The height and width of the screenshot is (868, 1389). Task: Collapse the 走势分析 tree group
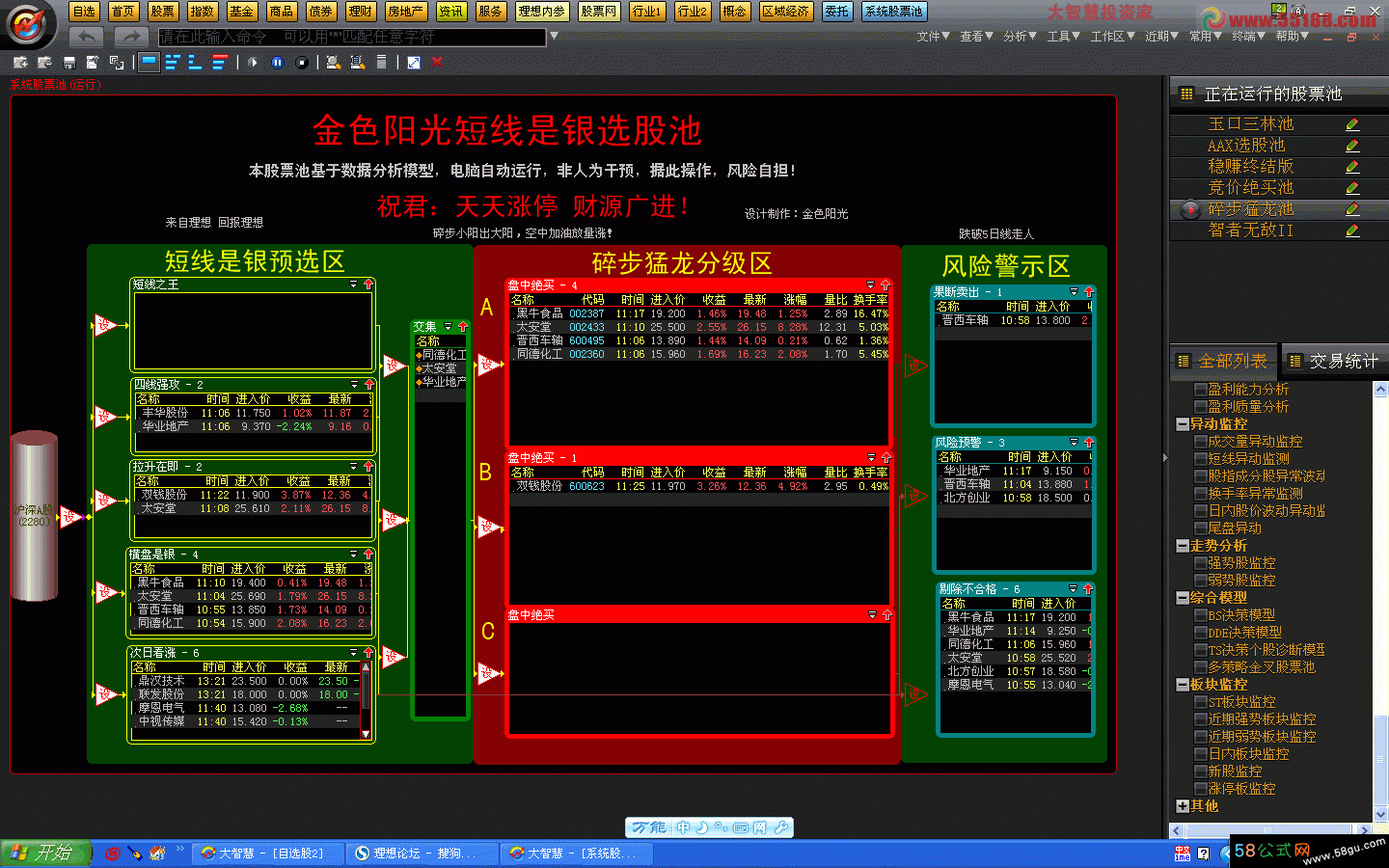[1183, 546]
